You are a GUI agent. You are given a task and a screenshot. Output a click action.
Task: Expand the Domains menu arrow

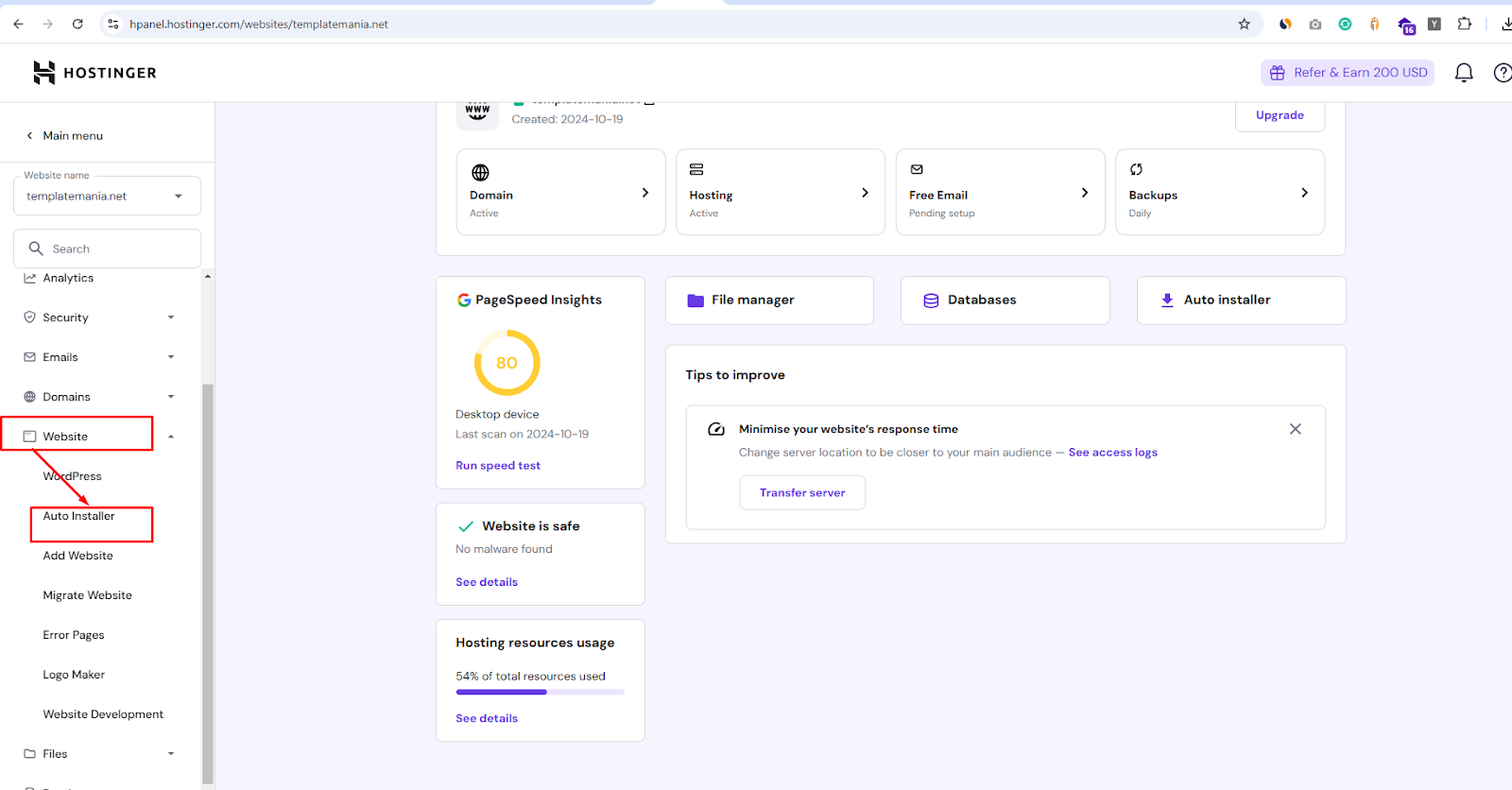[171, 397]
